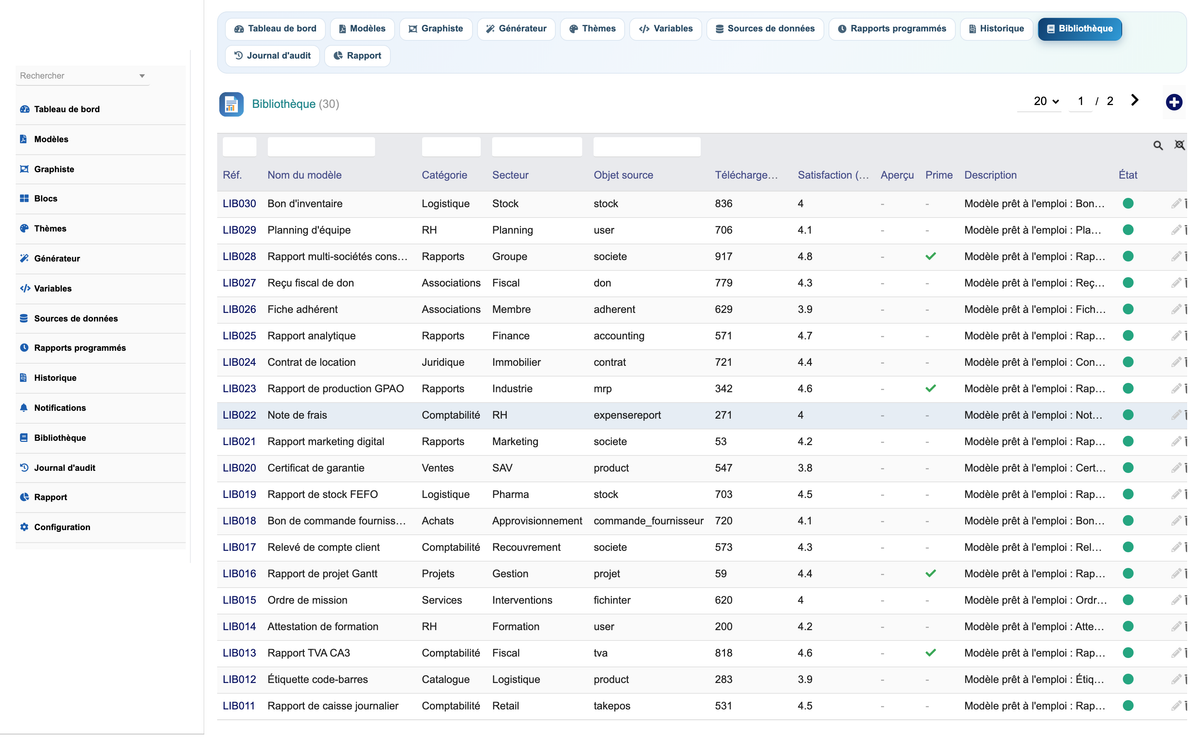The width and height of the screenshot is (1200, 743).
Task: Click the edit pencil for the Rapport TVA CA3 row
Action: pos(1176,653)
